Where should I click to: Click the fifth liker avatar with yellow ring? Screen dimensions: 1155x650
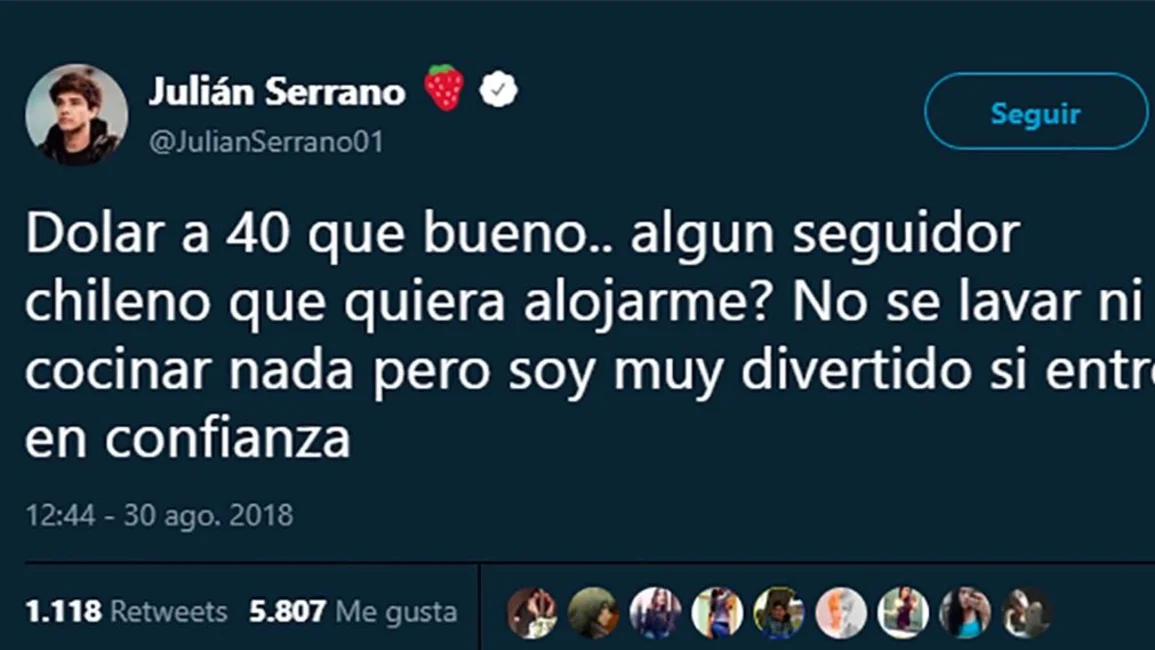779,612
